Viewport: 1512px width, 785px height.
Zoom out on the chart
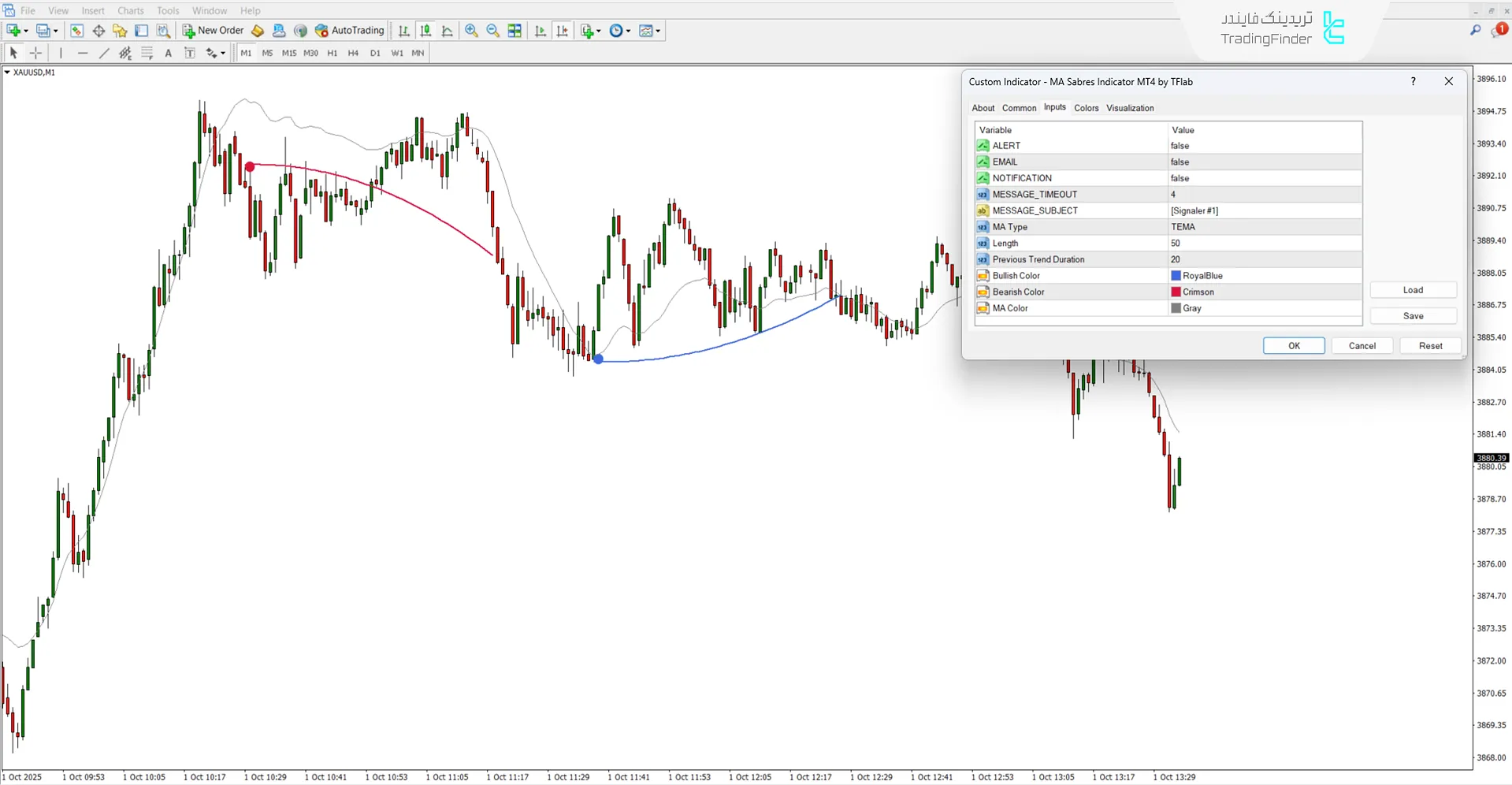[x=492, y=31]
